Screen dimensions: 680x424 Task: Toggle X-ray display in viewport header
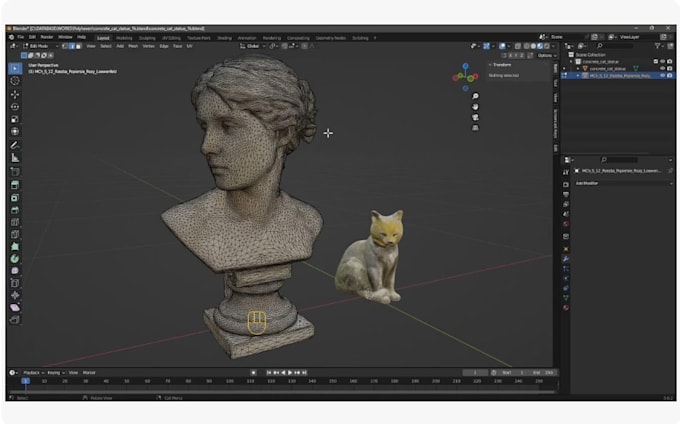pos(518,46)
